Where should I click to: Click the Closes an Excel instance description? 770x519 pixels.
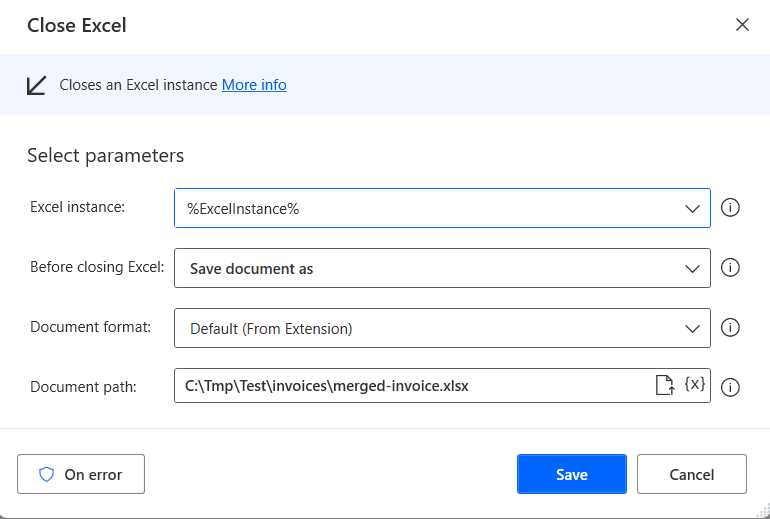point(138,85)
